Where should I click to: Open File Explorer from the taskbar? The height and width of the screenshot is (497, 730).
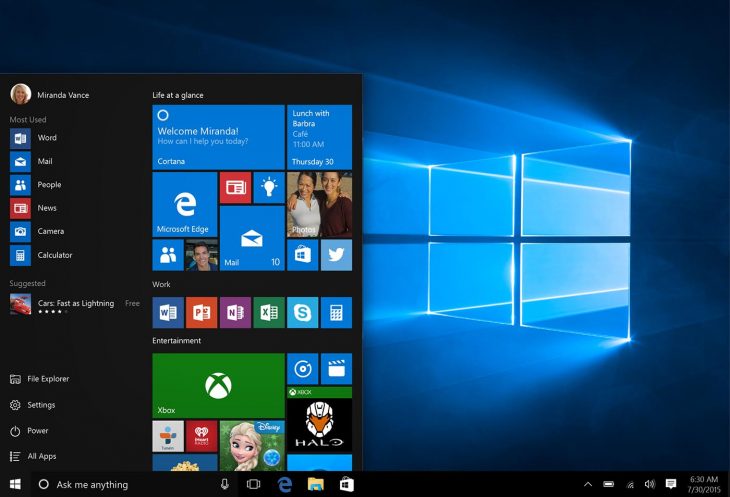[316, 484]
